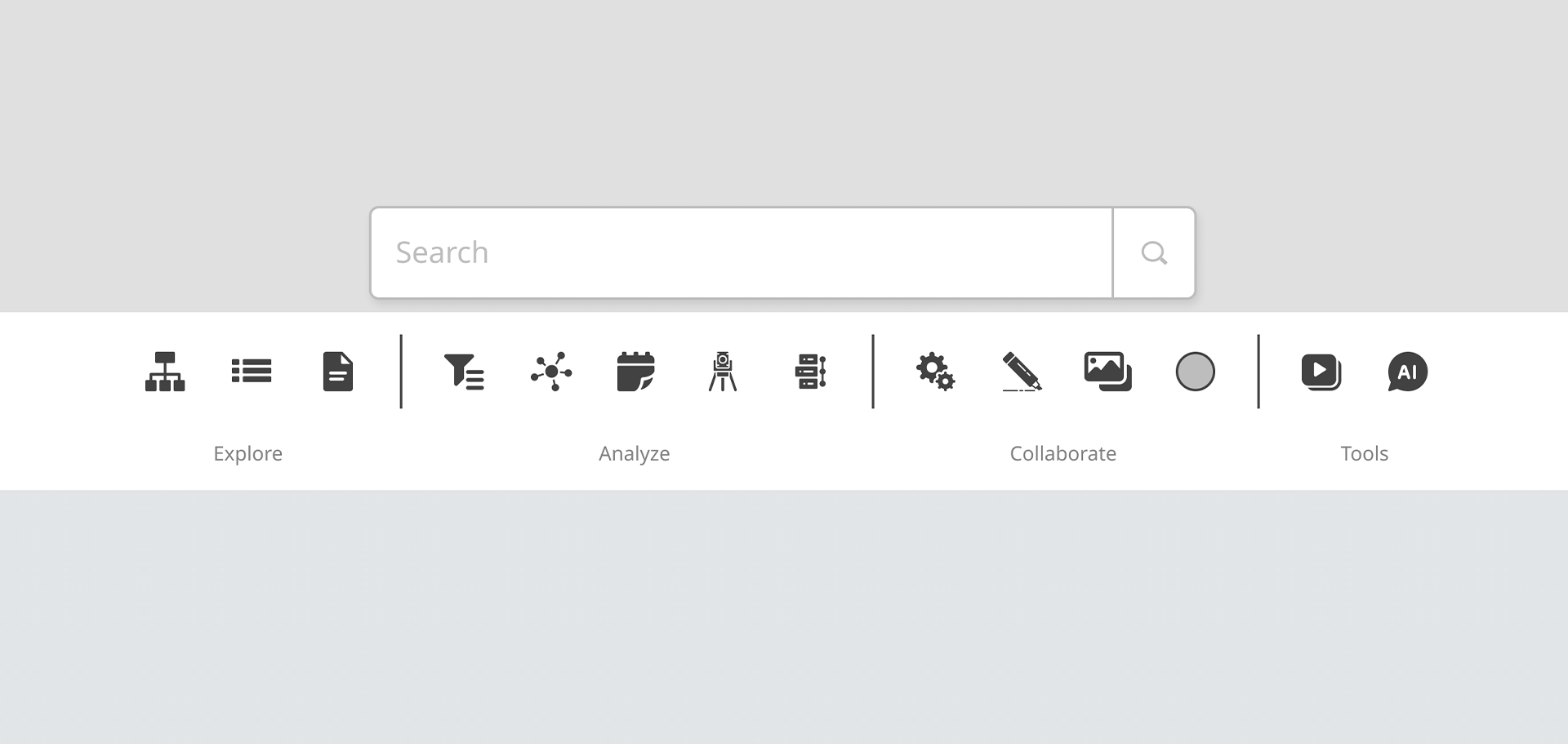Select the Explore section label
Image resolution: width=1568 pixels, height=744 pixels.
pos(248,453)
